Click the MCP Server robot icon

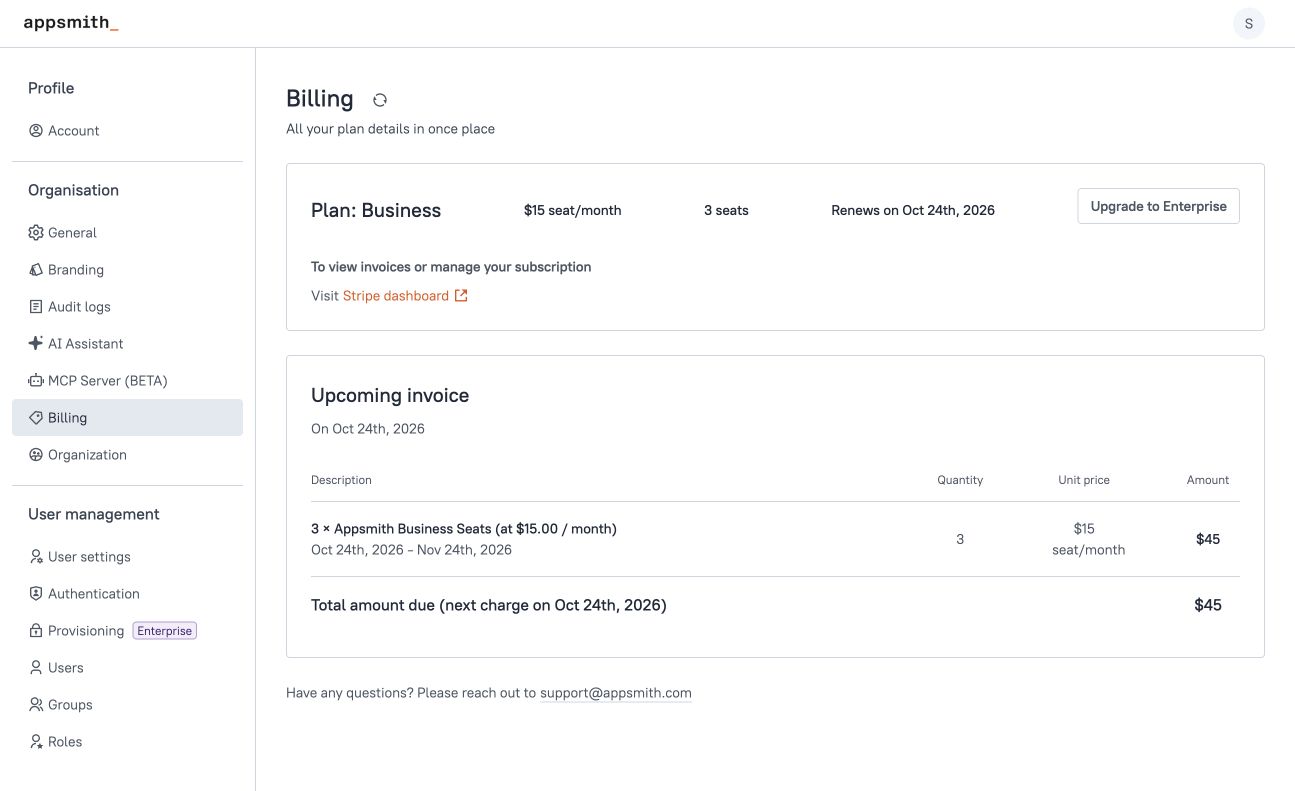(x=36, y=381)
